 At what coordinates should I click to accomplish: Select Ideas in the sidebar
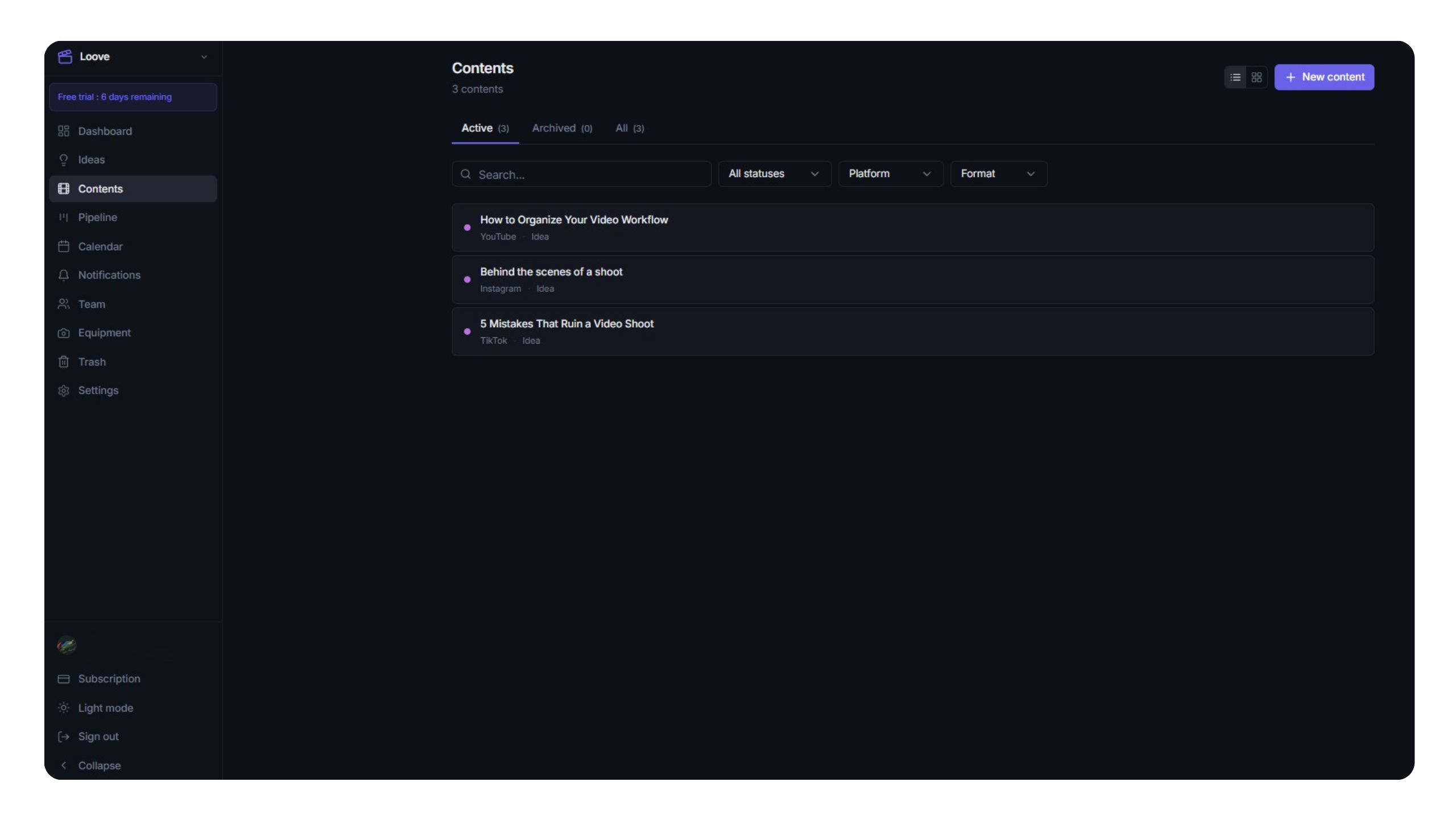pyautogui.click(x=92, y=160)
